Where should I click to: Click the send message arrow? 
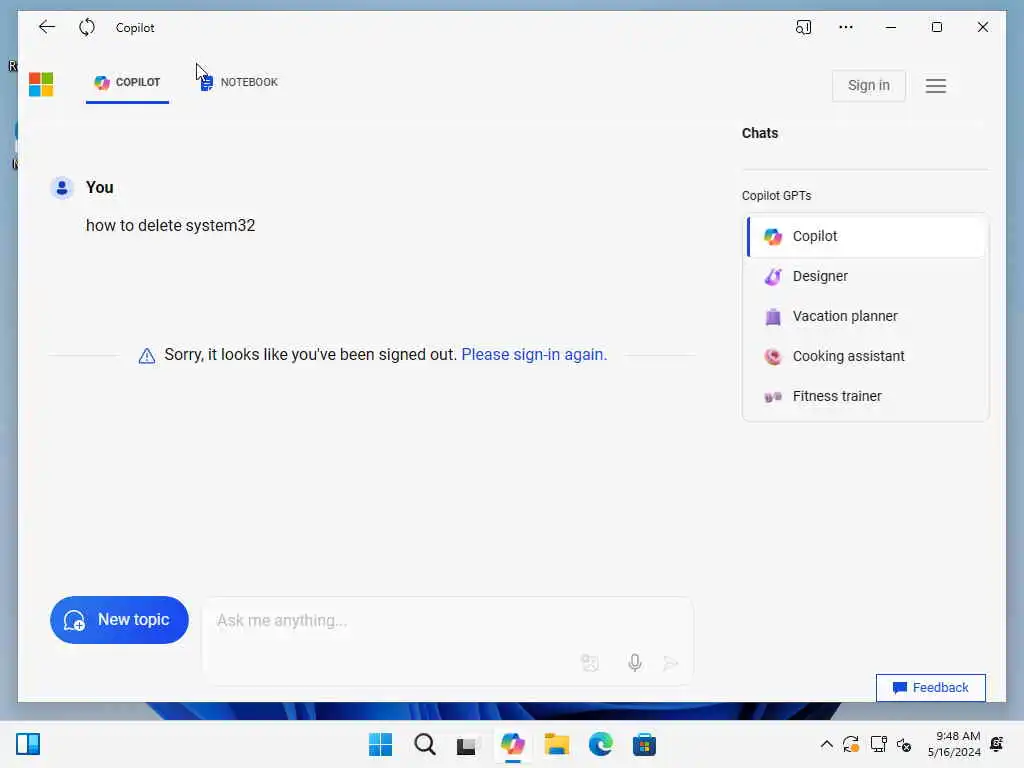pos(670,664)
